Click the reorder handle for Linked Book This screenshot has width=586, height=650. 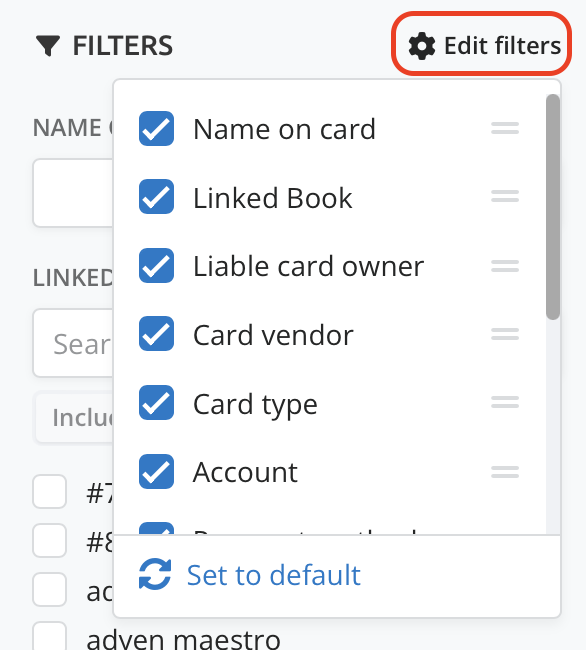[505, 196]
